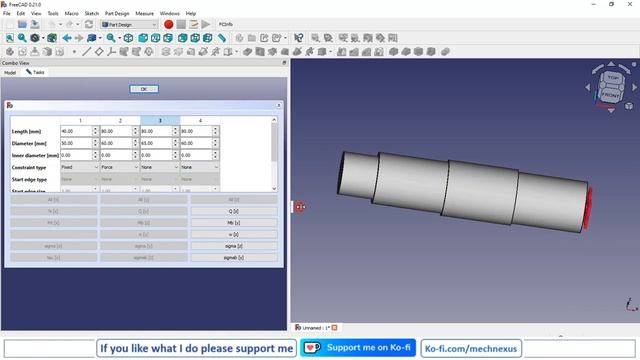The height and width of the screenshot is (360, 640).
Task: Click the Fit selection magnifier icon
Action: (22, 38)
